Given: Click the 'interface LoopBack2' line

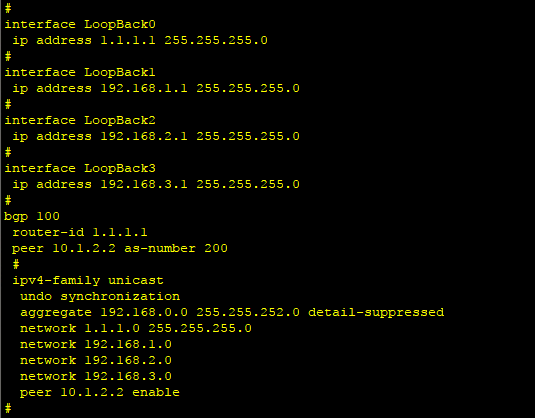Looking at the screenshot, I should [x=80, y=120].
